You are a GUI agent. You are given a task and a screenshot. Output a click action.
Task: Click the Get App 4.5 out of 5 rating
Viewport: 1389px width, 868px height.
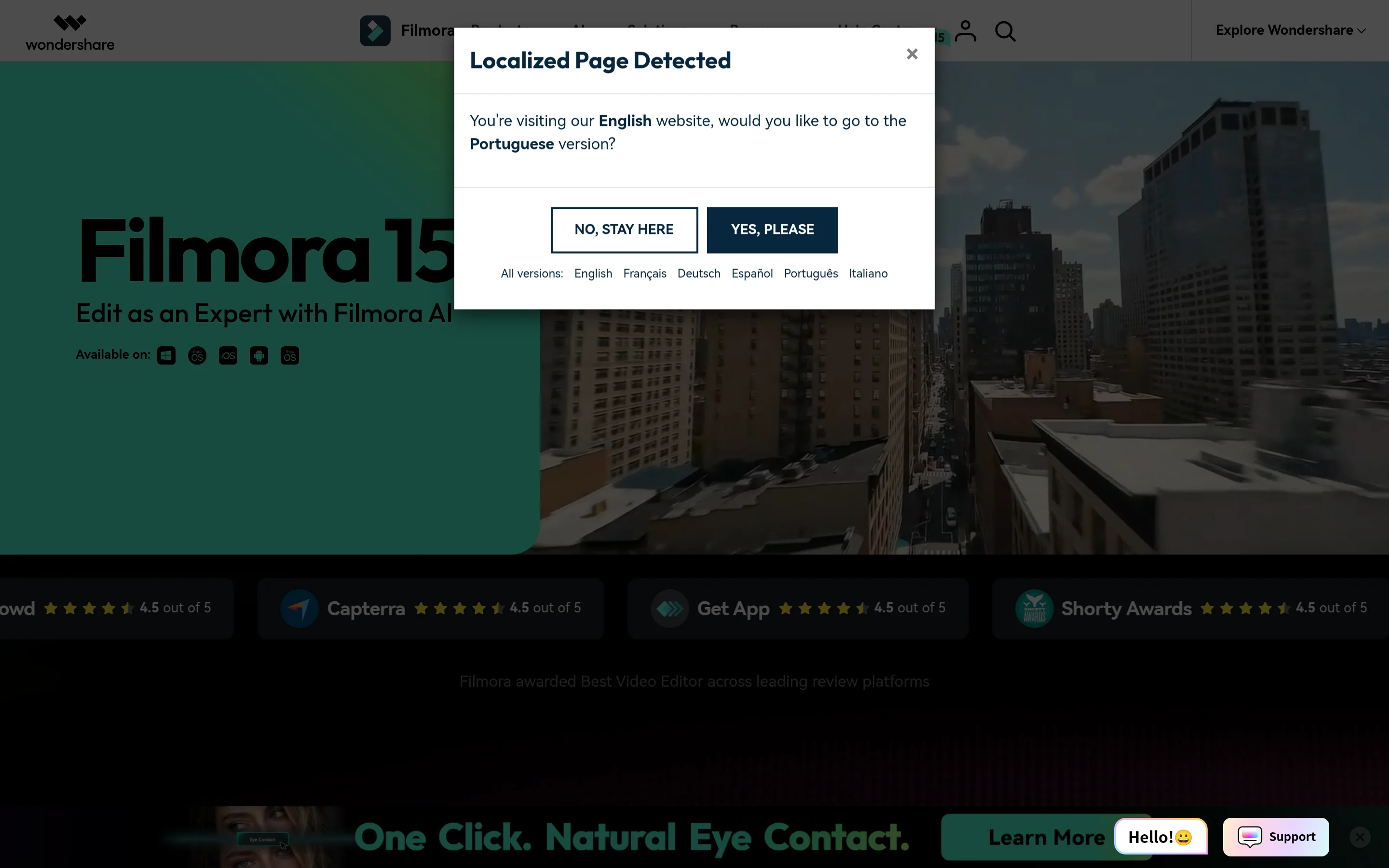[x=861, y=608]
